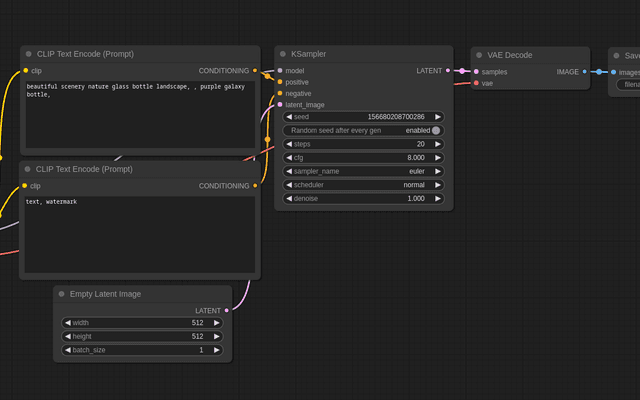Increase the Empty Latent Image width
640x400 pixels.
coord(217,323)
